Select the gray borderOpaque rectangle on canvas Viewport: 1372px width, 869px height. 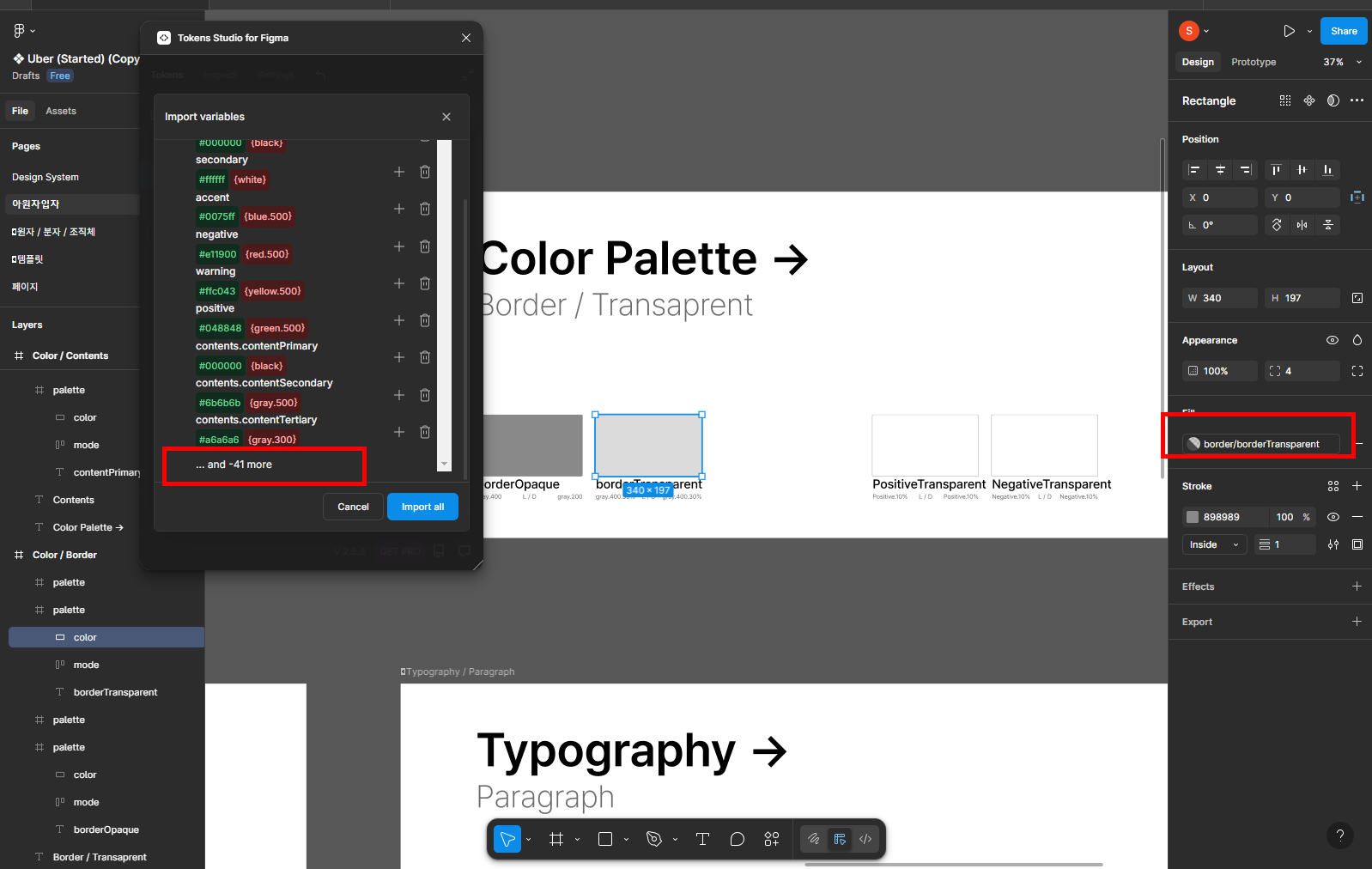(x=531, y=445)
